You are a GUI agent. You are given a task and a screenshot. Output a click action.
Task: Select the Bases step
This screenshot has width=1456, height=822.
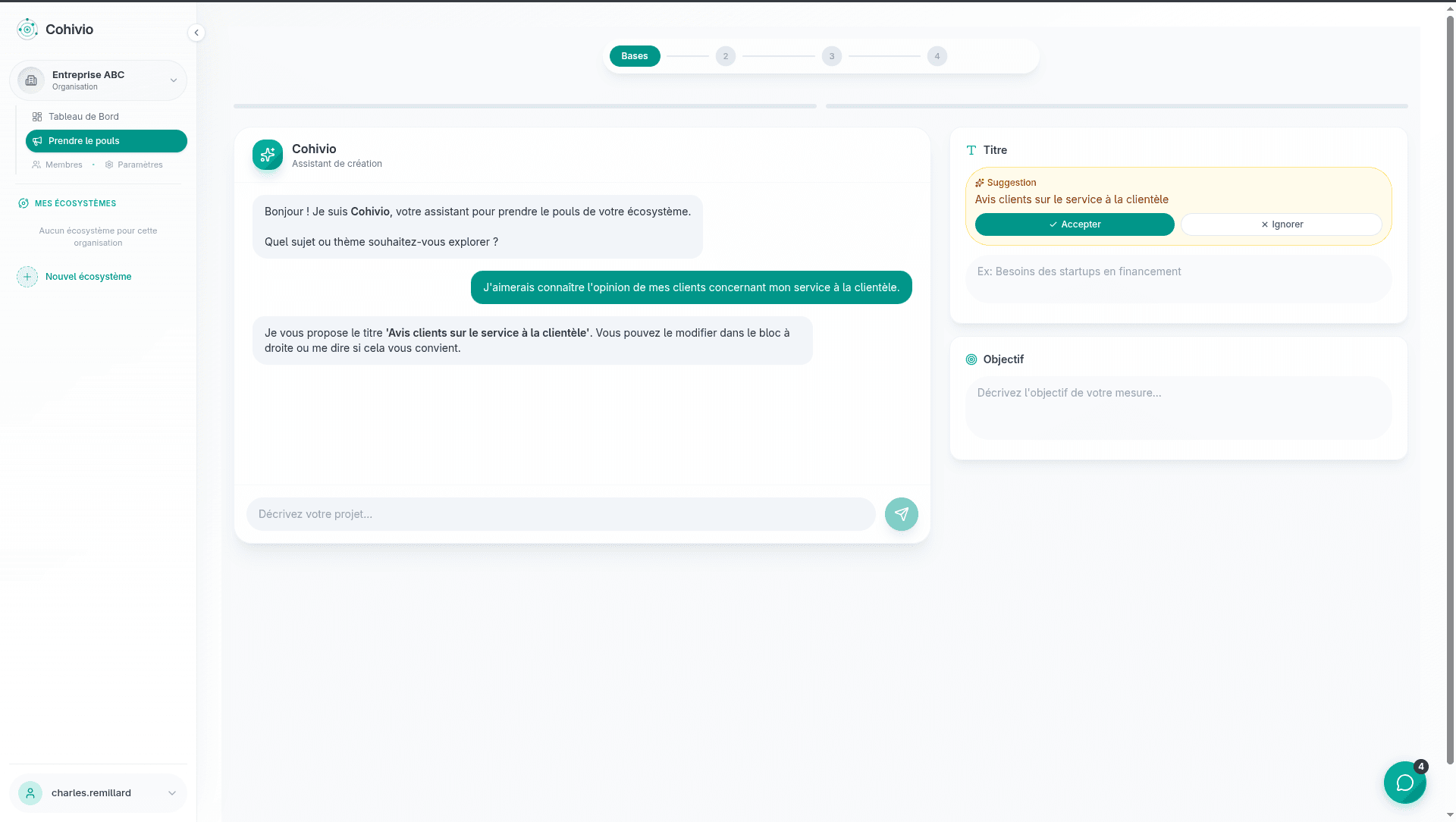[x=635, y=55]
